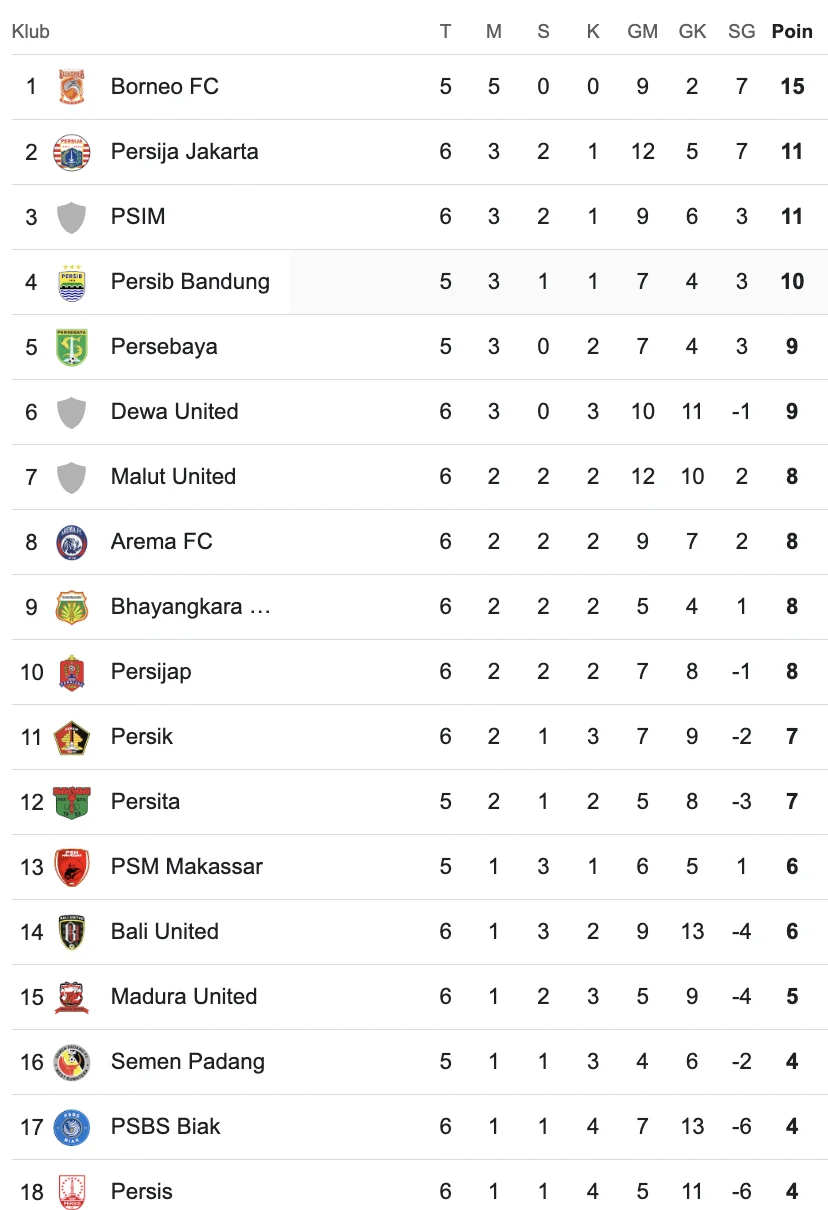The image size is (828, 1210).
Task: Click the green Persebaya crest icon
Action: click(x=71, y=347)
